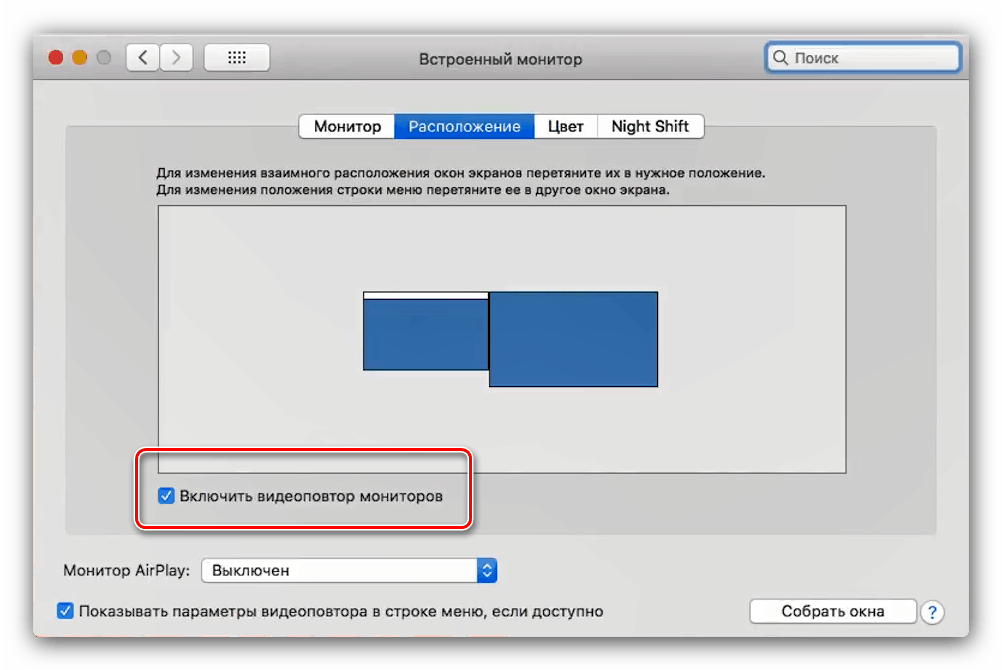Click the Встроенный монитор window title
1002x670 pixels.
[500, 59]
